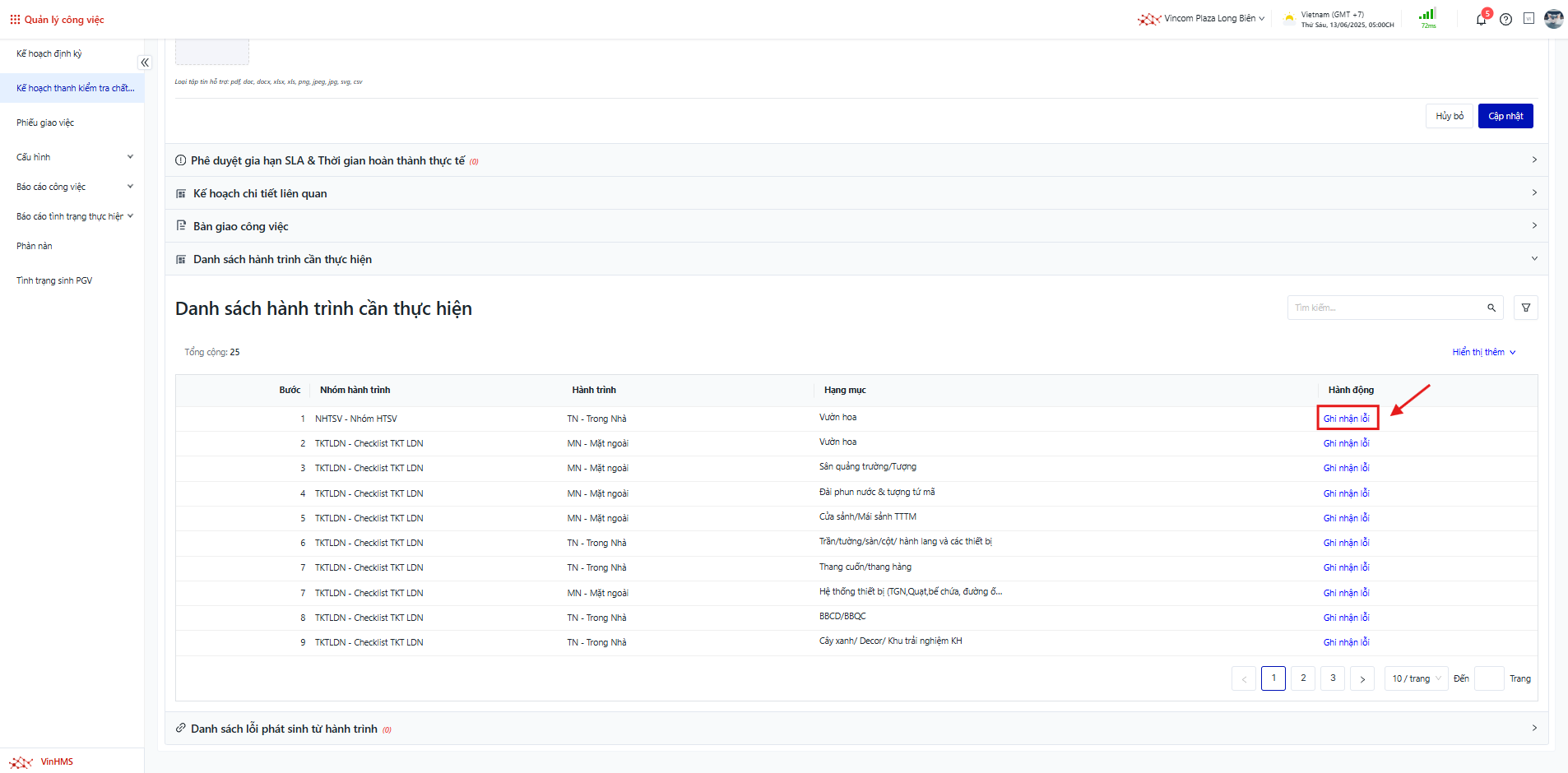This screenshot has width=1568, height=773.
Task: Open the 10 / trang page size selector
Action: tap(1416, 678)
